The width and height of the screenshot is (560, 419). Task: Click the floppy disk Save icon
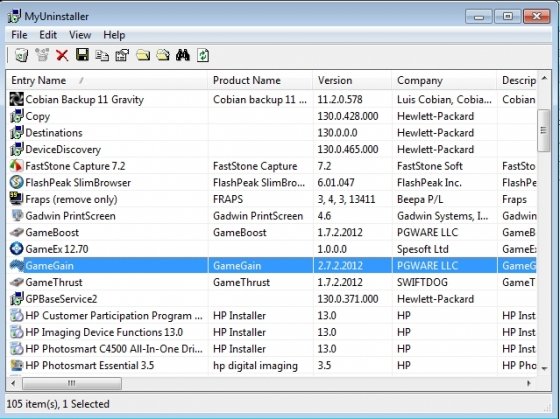click(82, 55)
